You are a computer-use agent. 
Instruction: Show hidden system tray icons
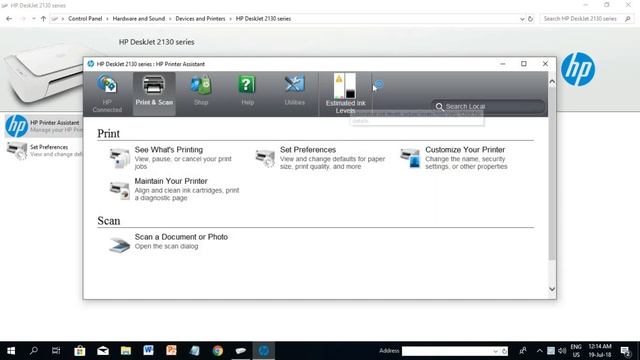(x=540, y=351)
